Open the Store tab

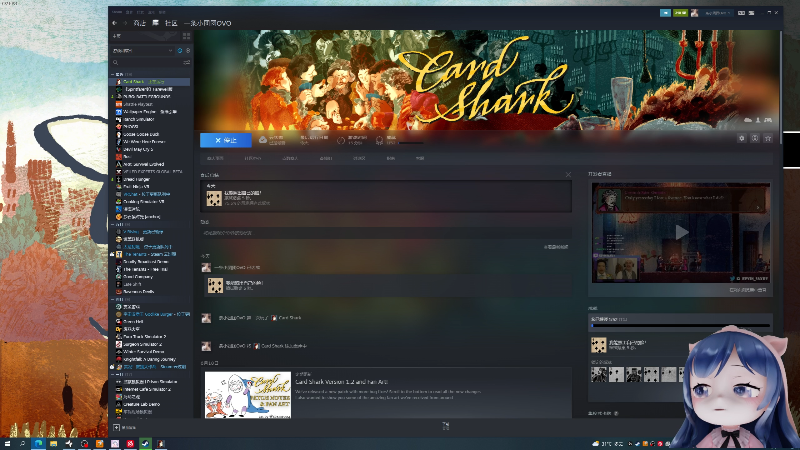tap(140, 23)
